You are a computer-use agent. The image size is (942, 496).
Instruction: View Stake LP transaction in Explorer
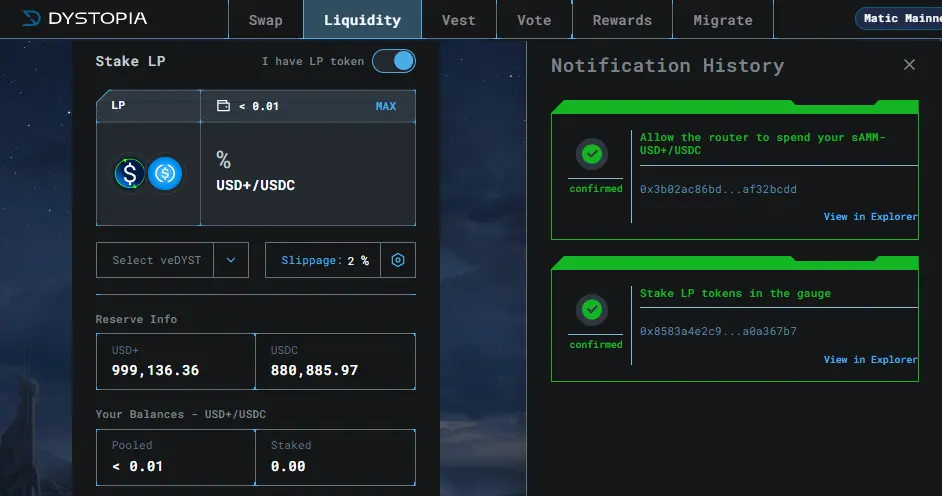(870, 359)
